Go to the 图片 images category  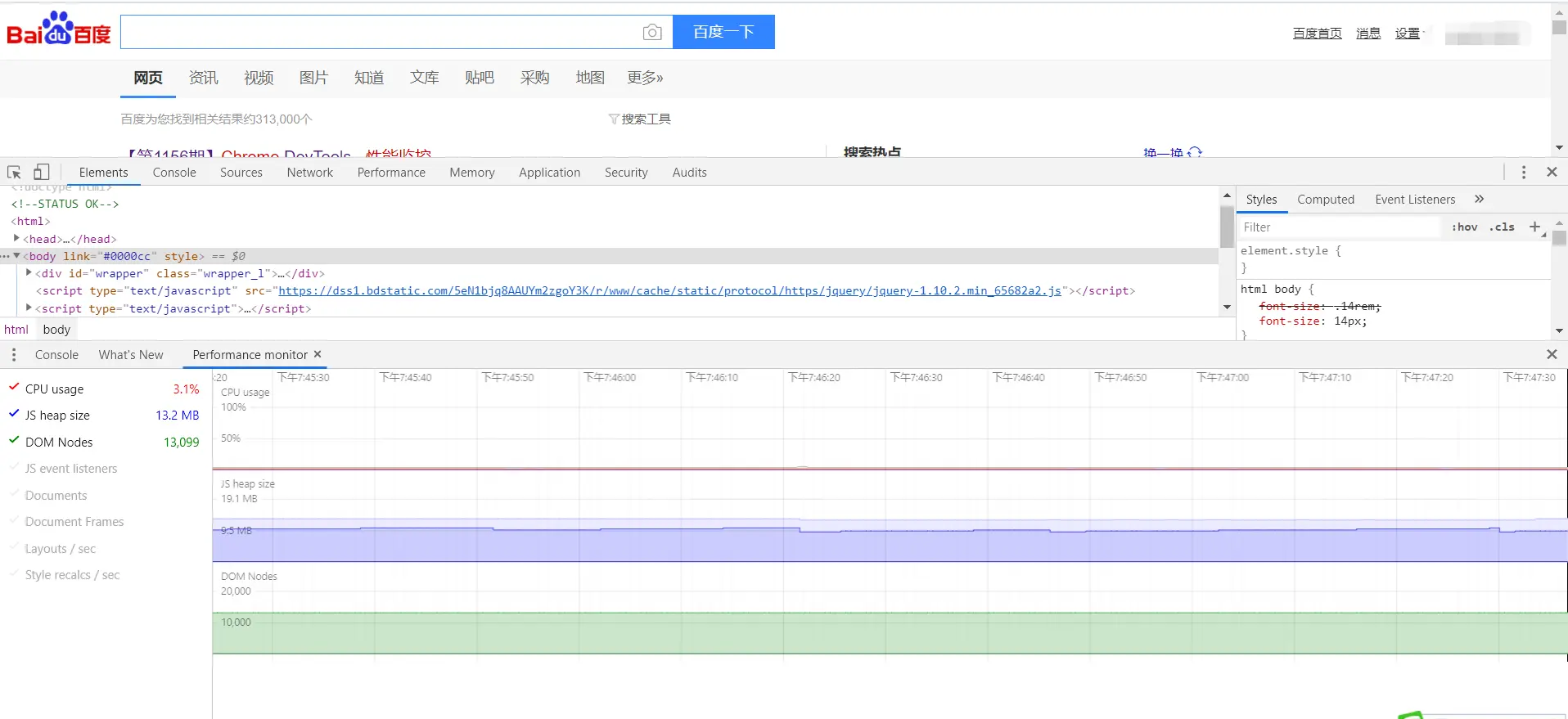(313, 78)
